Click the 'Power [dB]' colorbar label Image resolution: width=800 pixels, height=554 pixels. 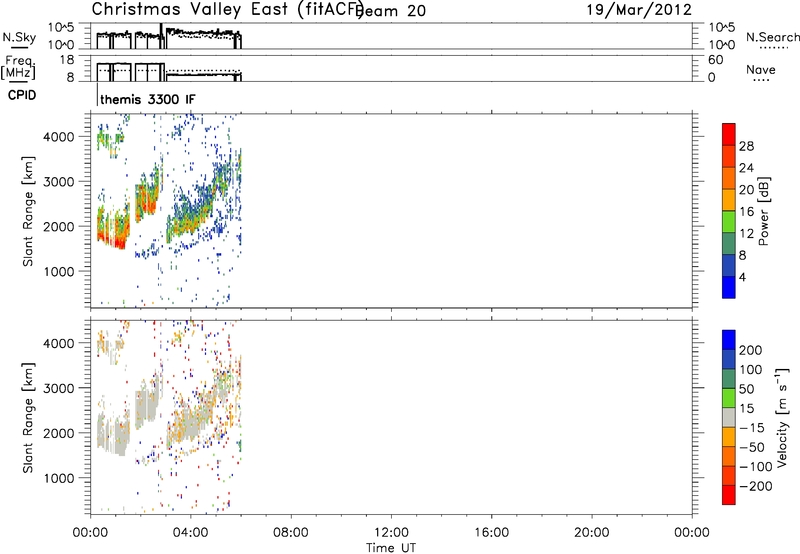(x=764, y=211)
